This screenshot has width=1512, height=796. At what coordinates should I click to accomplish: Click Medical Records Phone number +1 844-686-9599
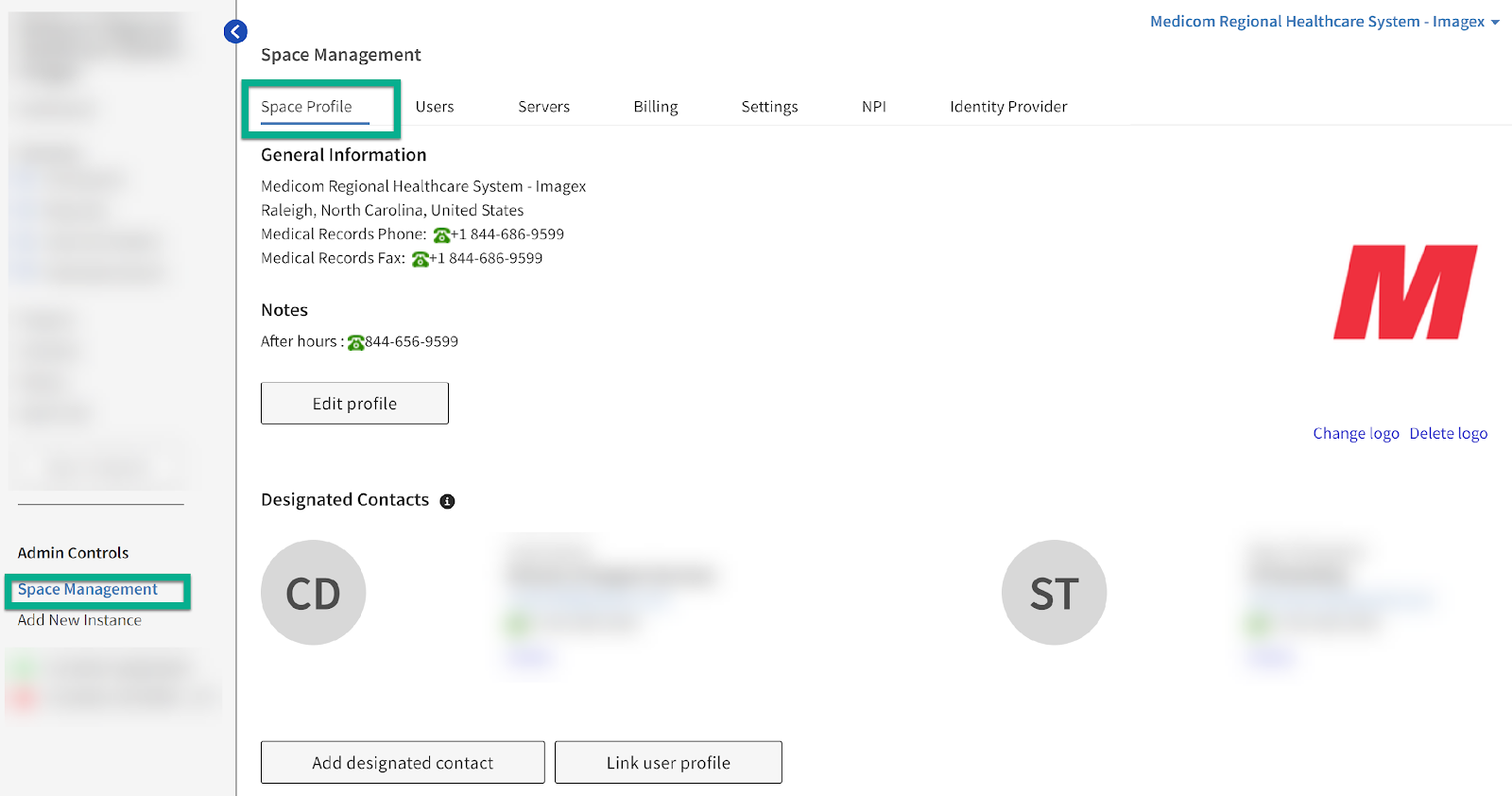(x=507, y=234)
